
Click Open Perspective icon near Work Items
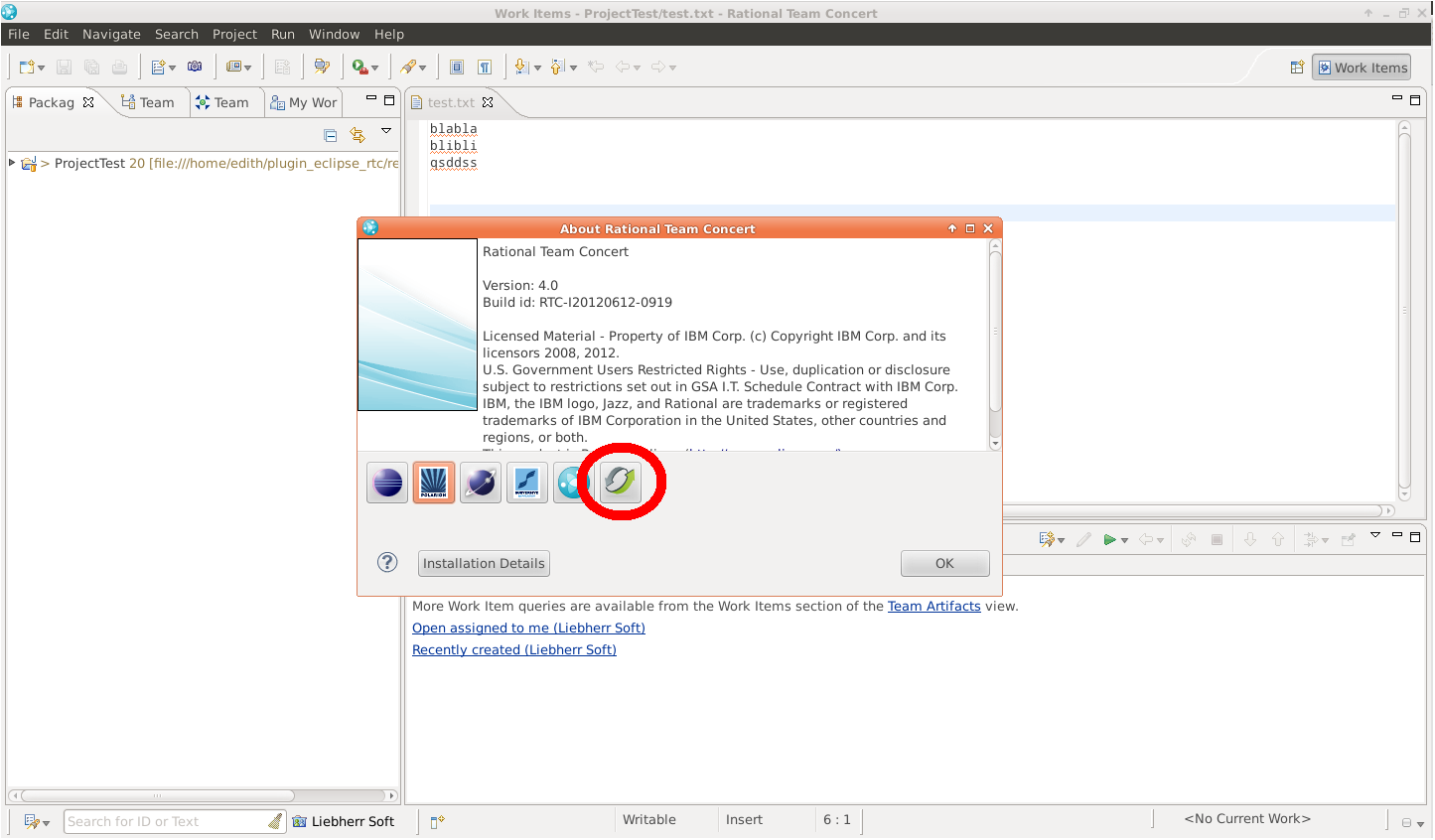point(1297,68)
